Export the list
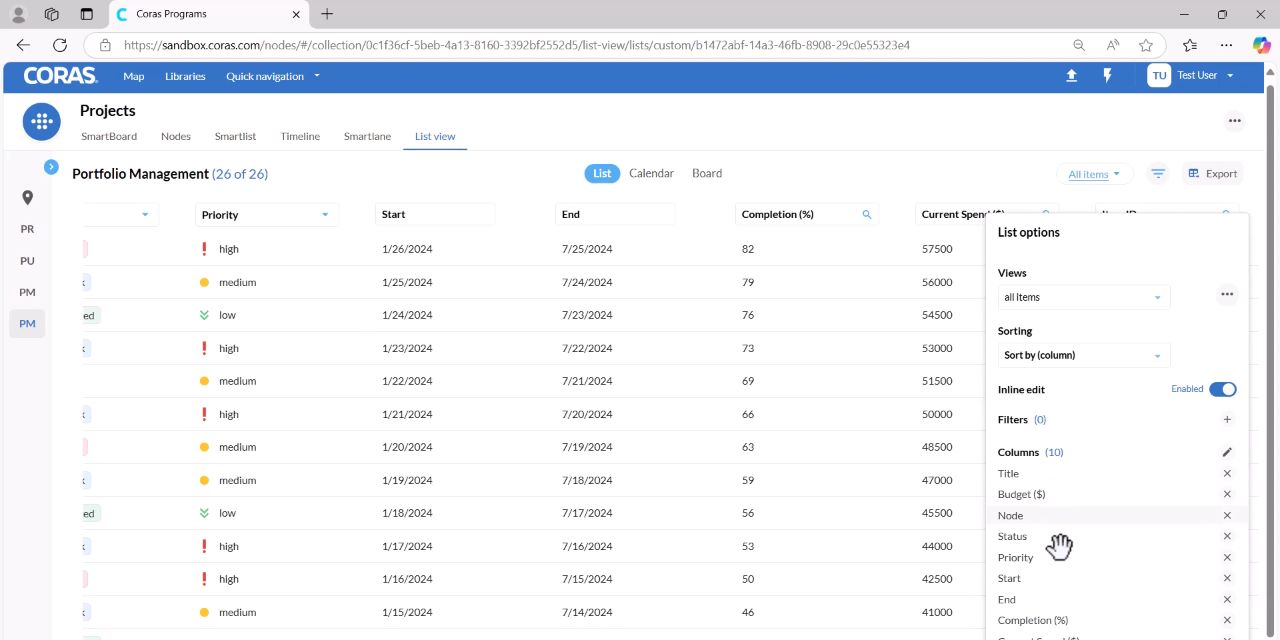This screenshot has height=640, width=1280. tap(1212, 174)
